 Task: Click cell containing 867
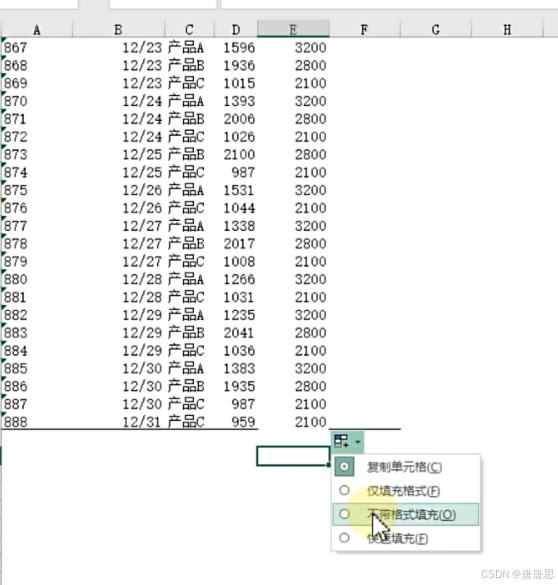37,48
